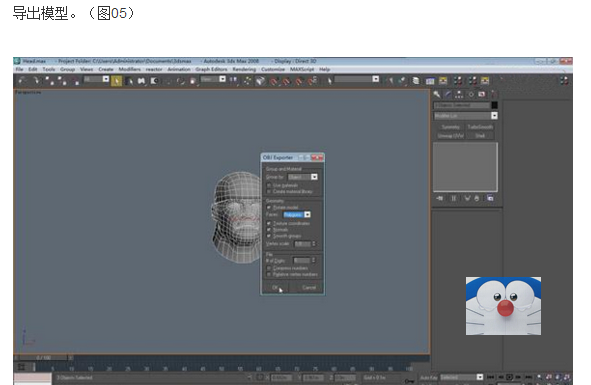
Task: Enable the Create material library checkbox
Action: (269, 192)
